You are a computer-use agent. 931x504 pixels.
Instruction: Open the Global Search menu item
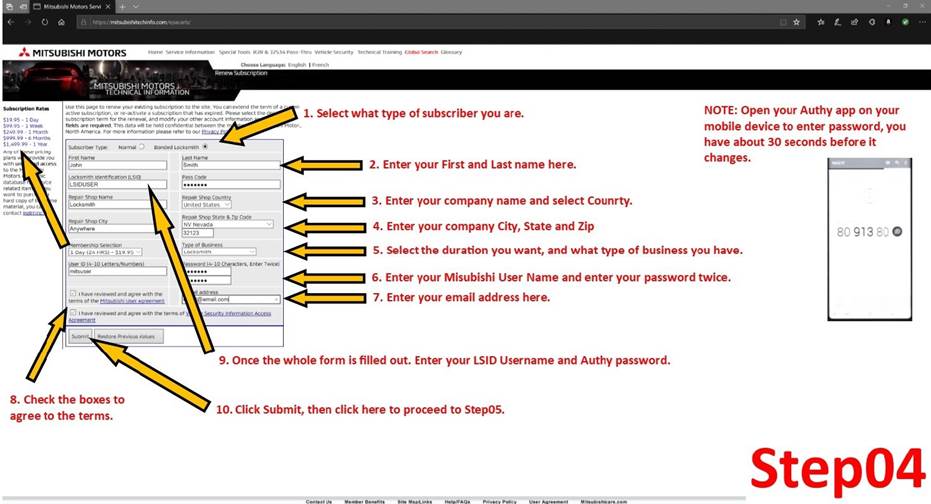[x=421, y=52]
